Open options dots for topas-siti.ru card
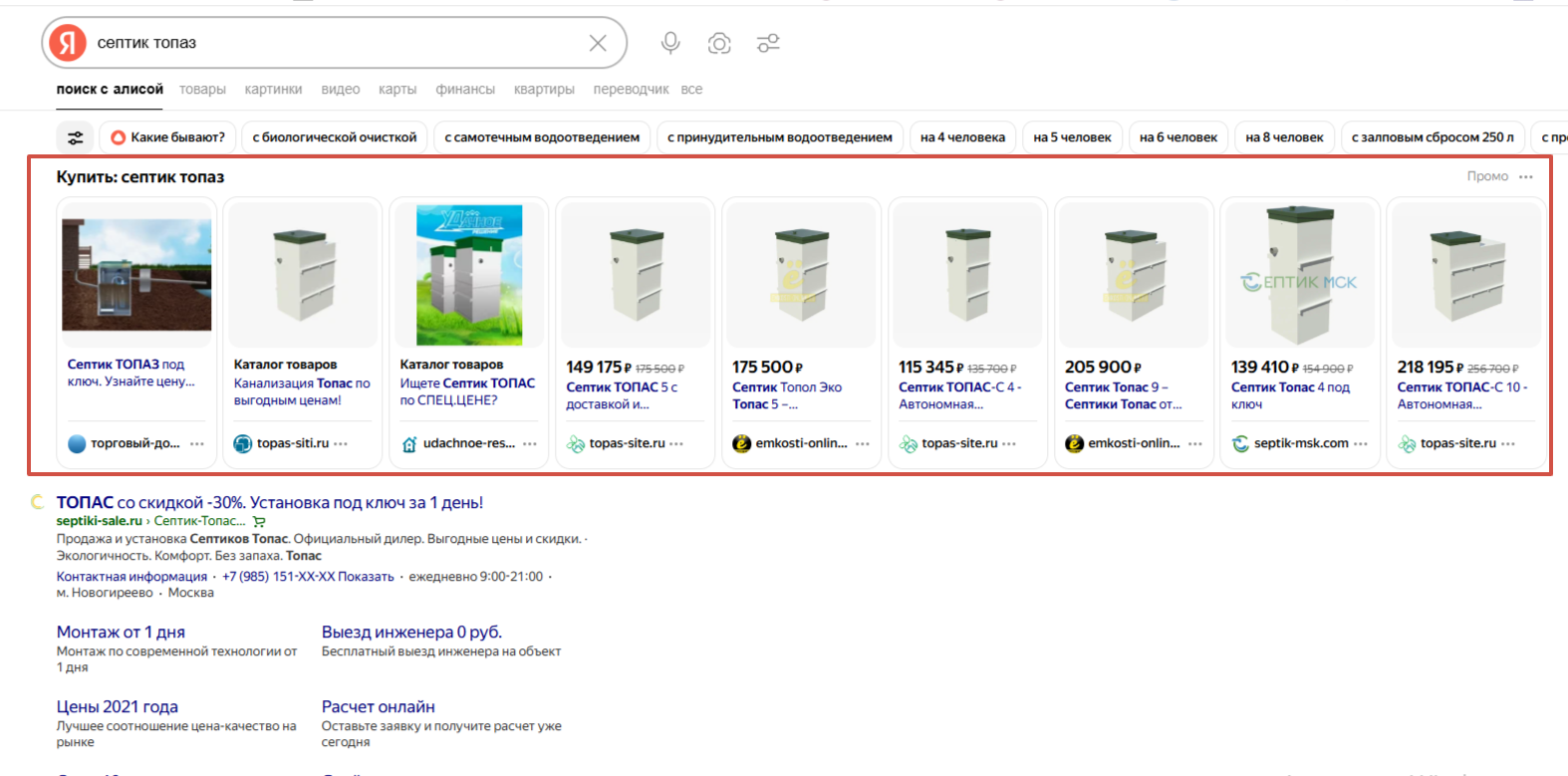 341,443
